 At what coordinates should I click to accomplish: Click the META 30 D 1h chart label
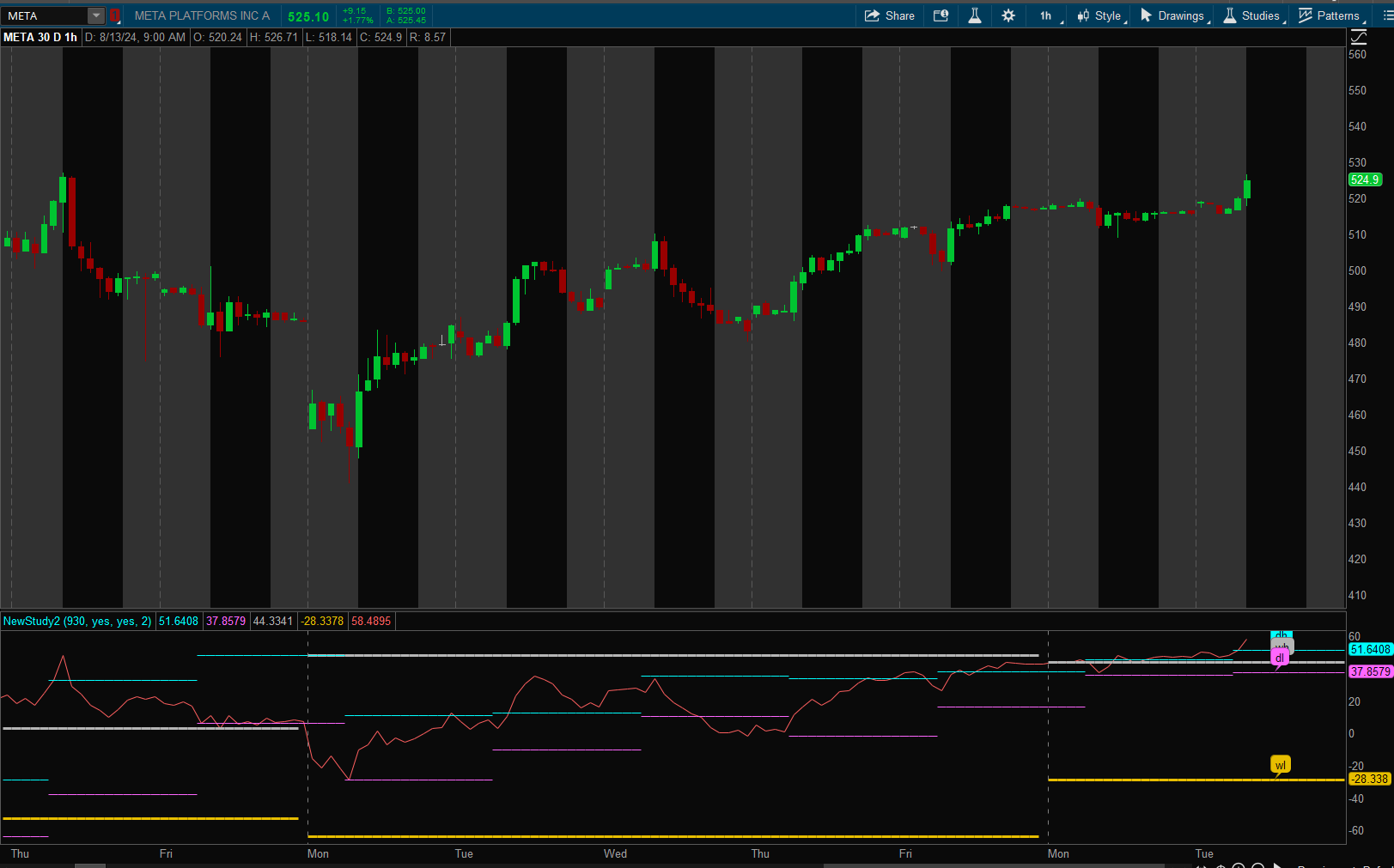click(40, 37)
